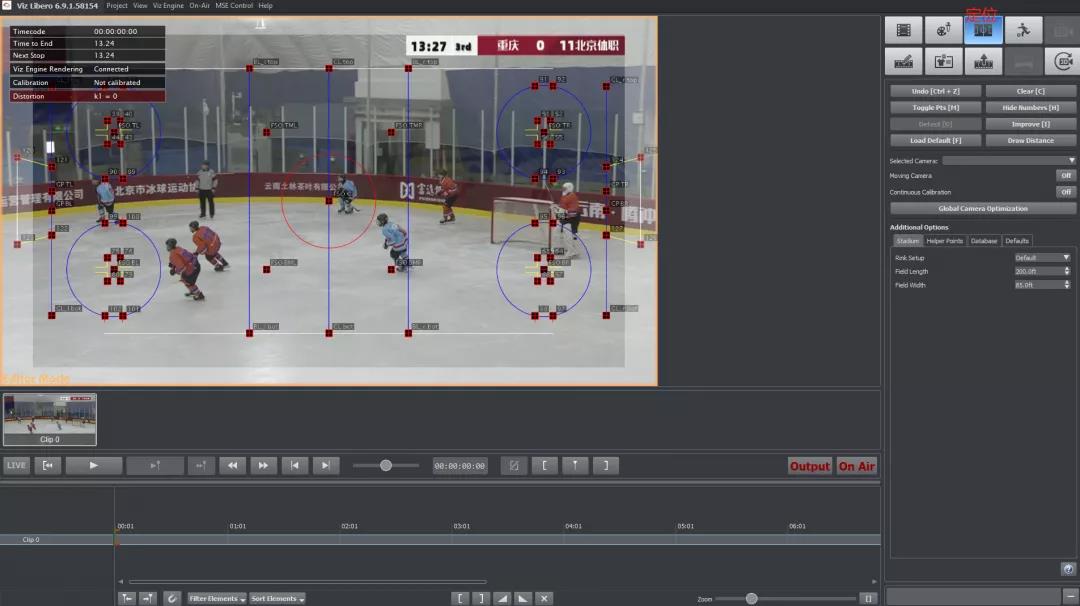Click the Global Camera Optimization button
The image size is (1080, 606).
(x=983, y=209)
